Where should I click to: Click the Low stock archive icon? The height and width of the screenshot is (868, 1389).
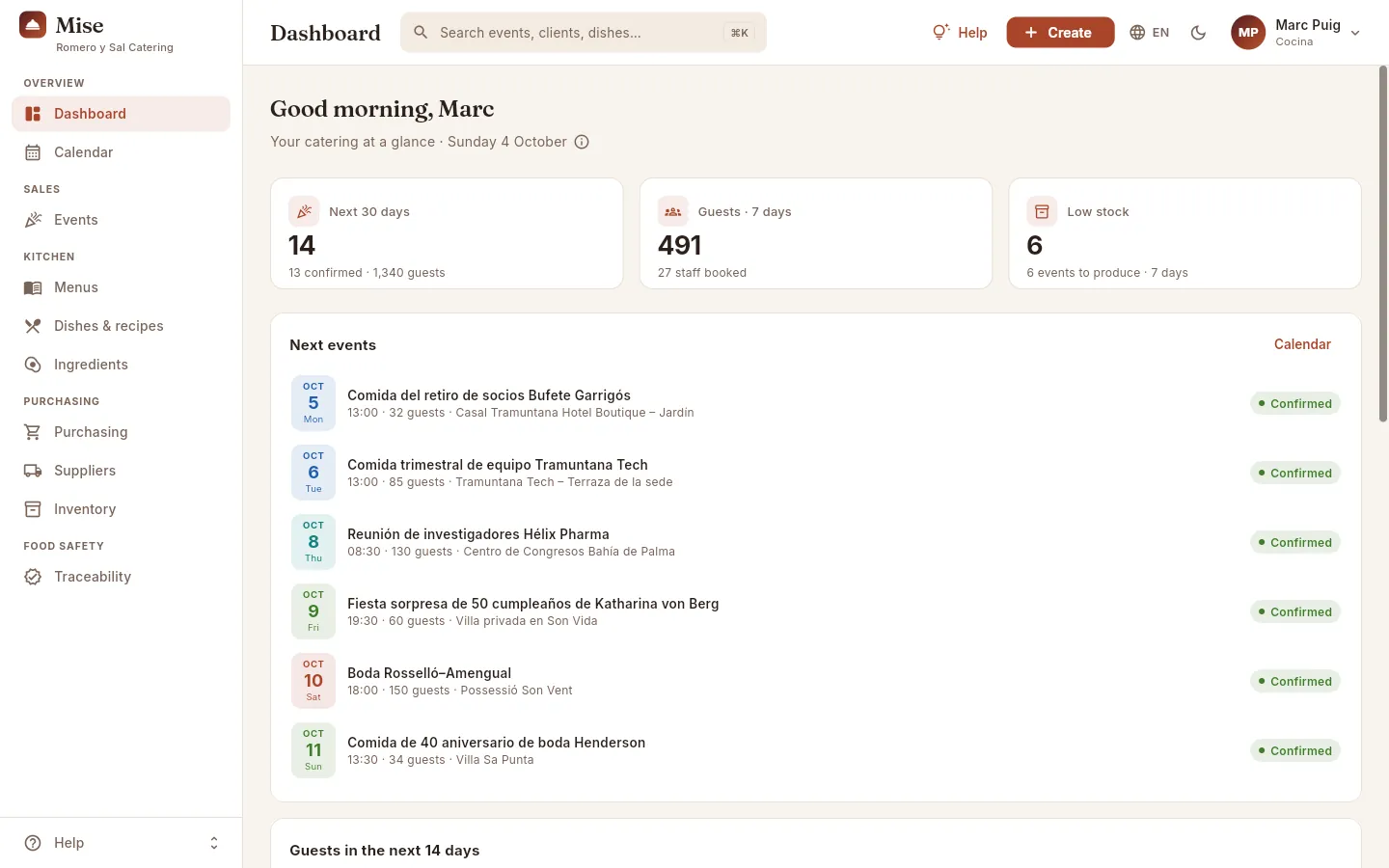1042,212
